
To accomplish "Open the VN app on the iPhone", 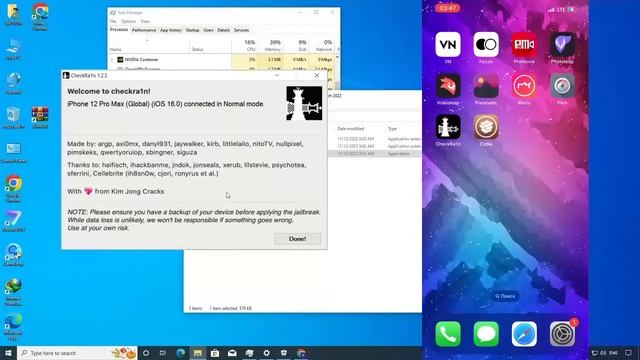I will [x=448, y=44].
